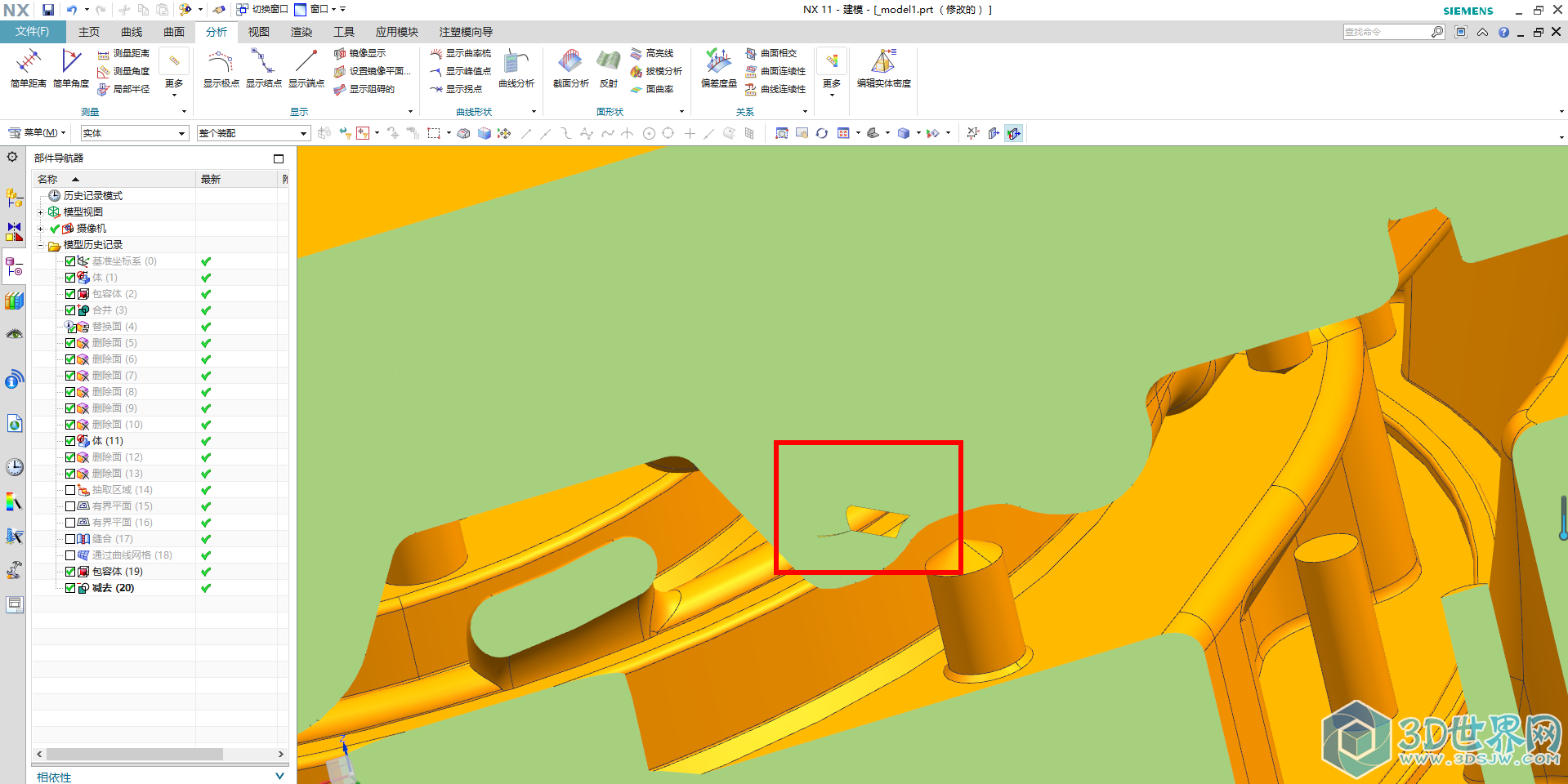Image resolution: width=1568 pixels, height=784 pixels.
Task: Open the settings gear on left sidebar
Action: [12, 157]
